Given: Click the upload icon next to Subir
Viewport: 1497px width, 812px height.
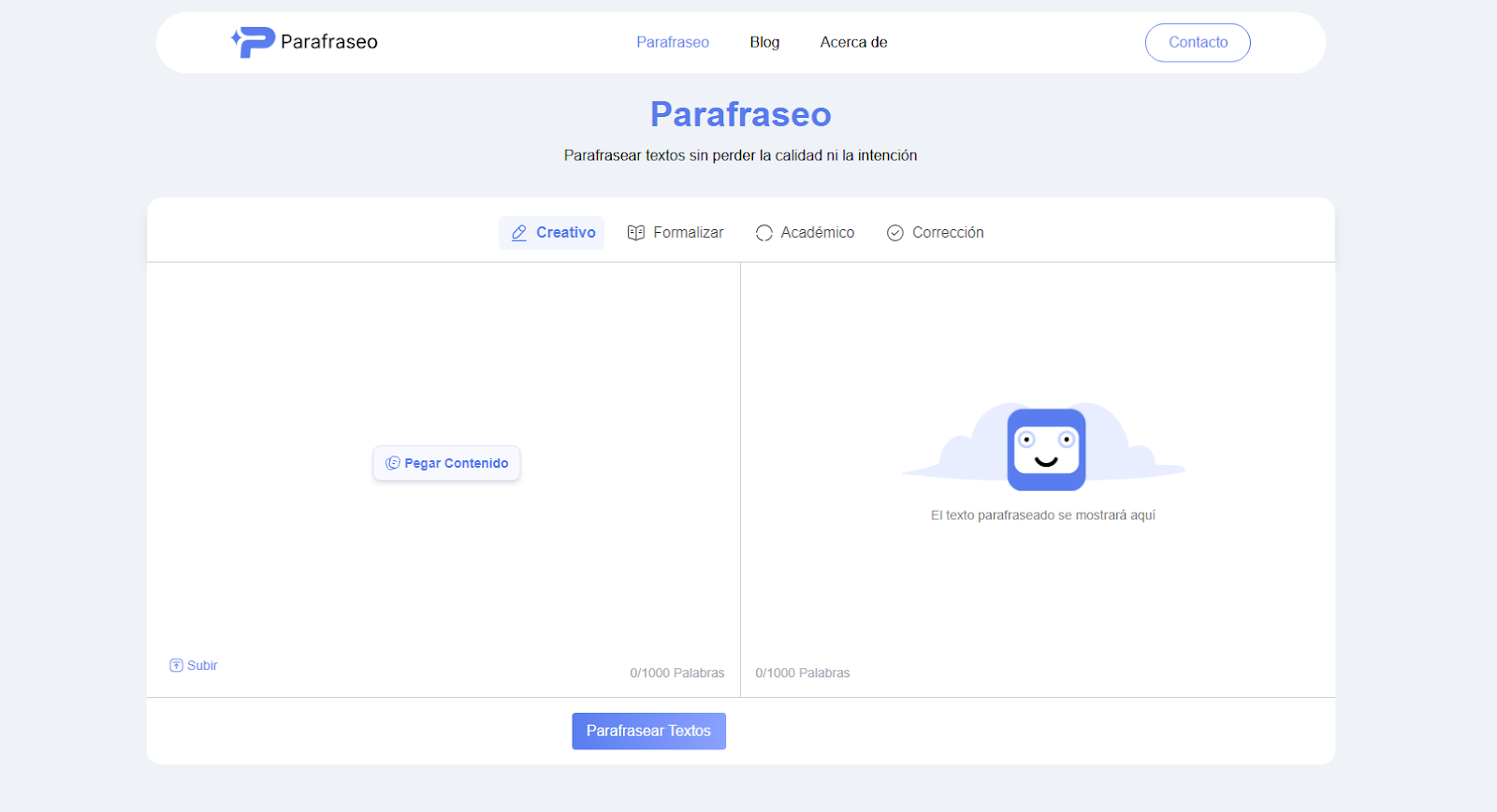Looking at the screenshot, I should click(176, 665).
